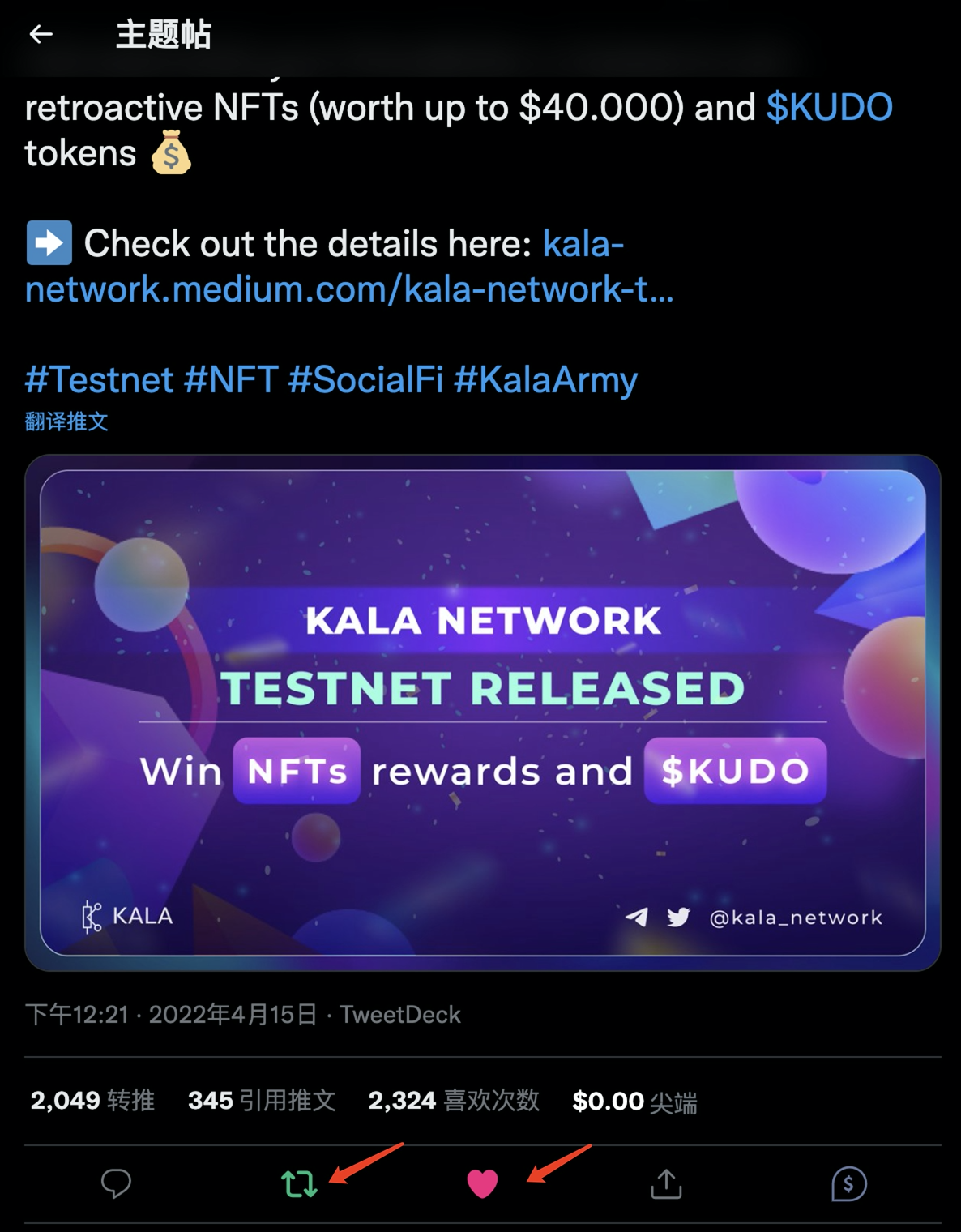View the 2,049 转推 retweets list
This screenshot has width=961, height=1232.
[92, 1100]
